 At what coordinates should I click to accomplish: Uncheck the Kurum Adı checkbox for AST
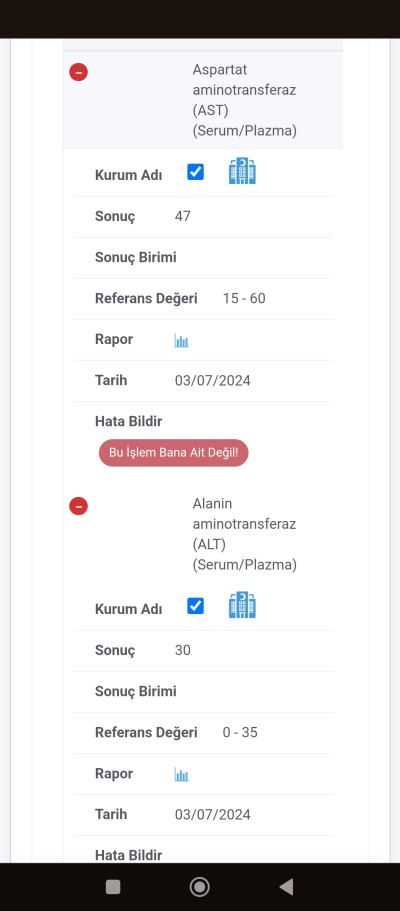[195, 172]
